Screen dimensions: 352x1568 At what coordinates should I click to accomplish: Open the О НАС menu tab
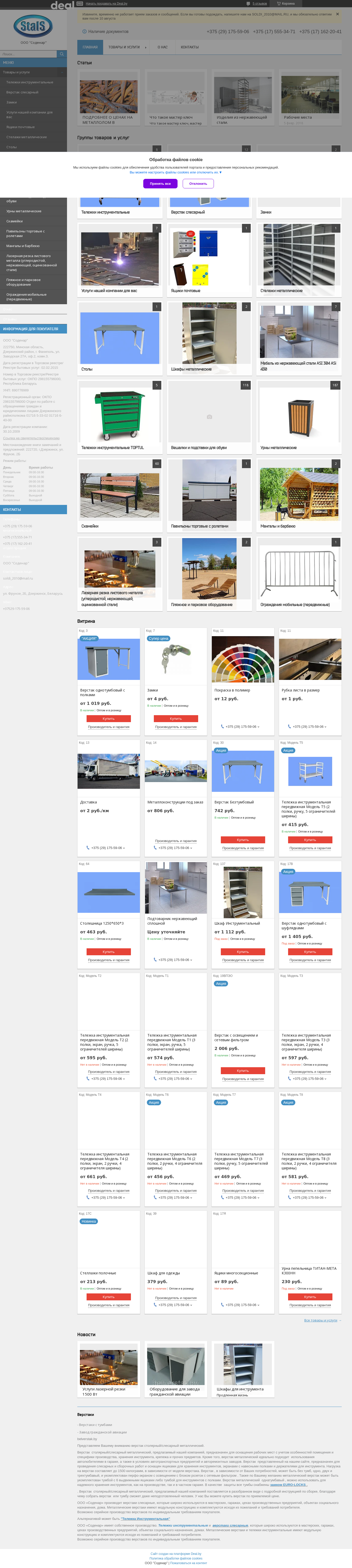[163, 47]
